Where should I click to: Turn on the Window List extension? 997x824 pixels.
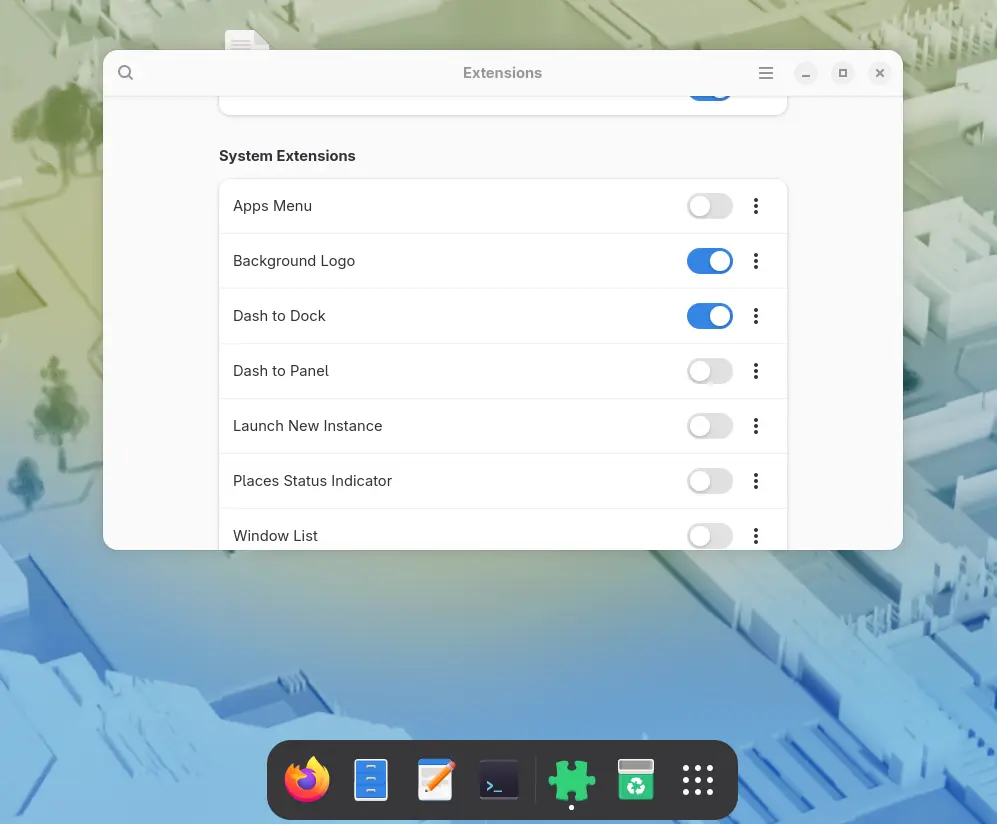pyautogui.click(x=710, y=536)
